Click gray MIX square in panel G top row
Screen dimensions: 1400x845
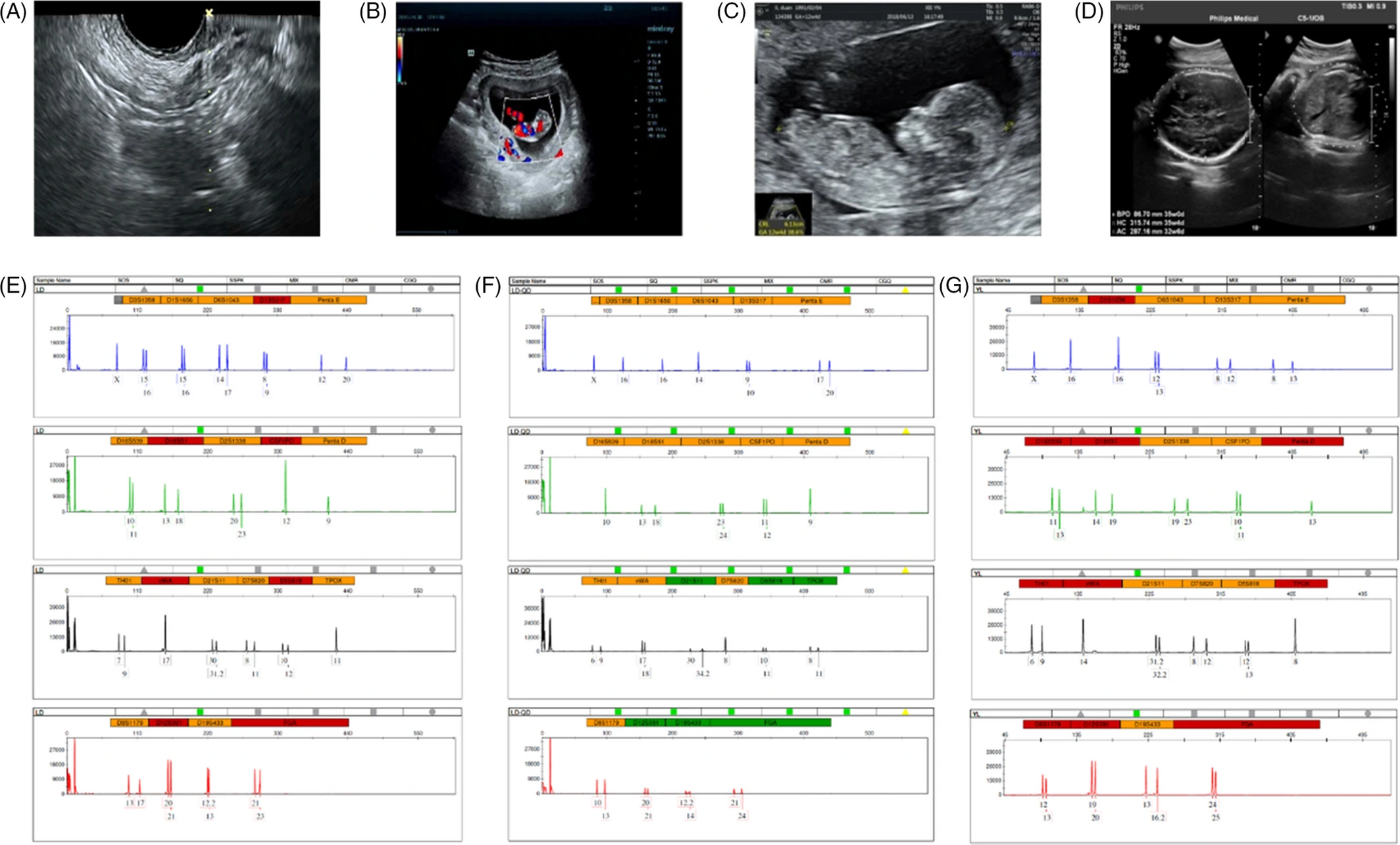tap(1253, 289)
